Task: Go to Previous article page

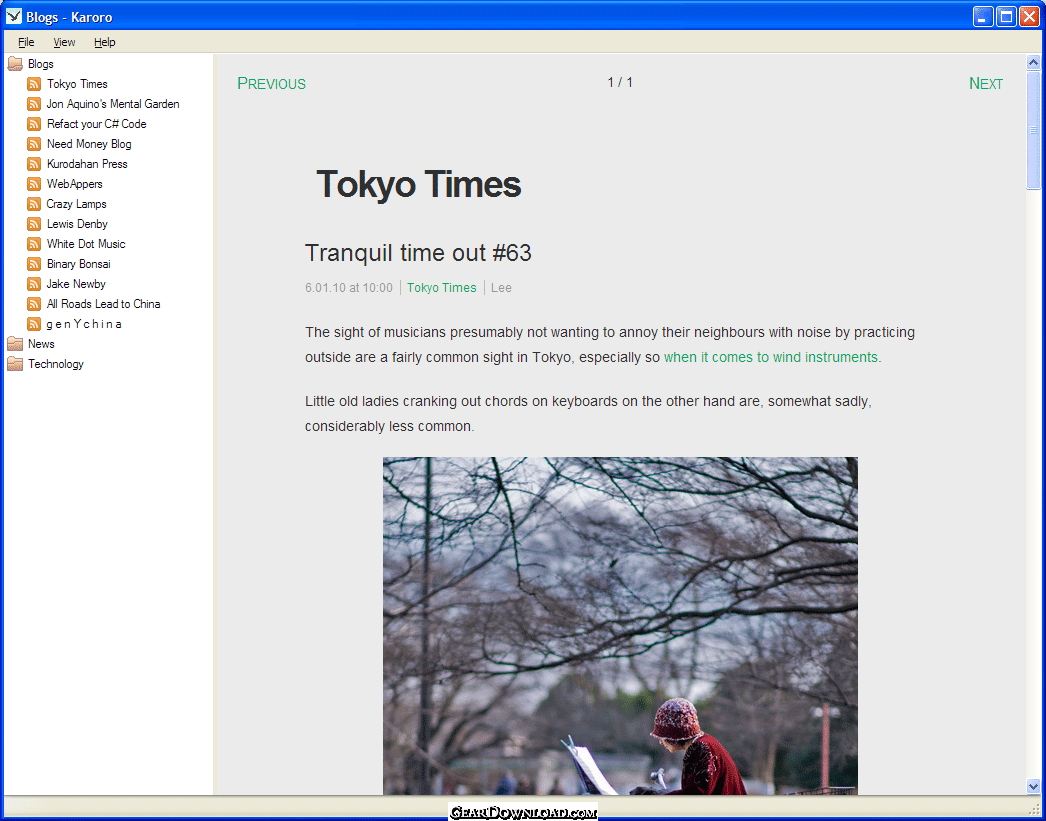Action: click(272, 83)
